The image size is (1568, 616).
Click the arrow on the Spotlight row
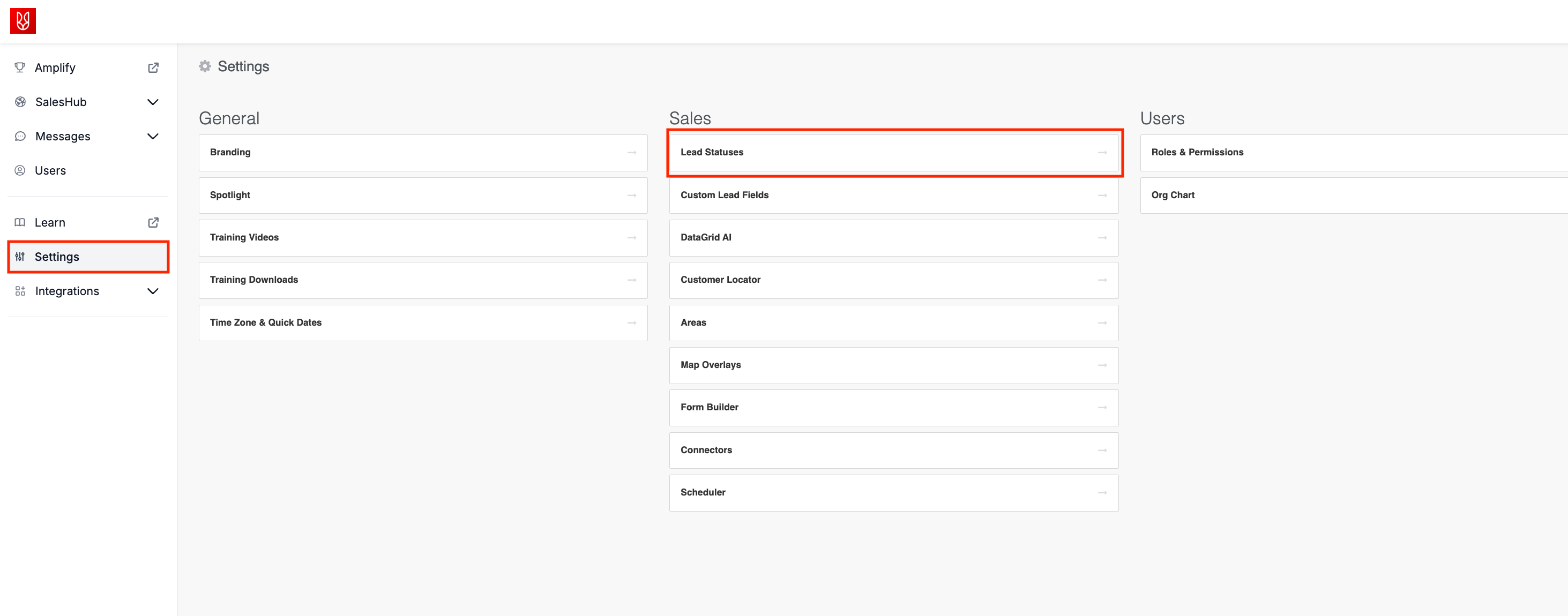[x=632, y=196]
